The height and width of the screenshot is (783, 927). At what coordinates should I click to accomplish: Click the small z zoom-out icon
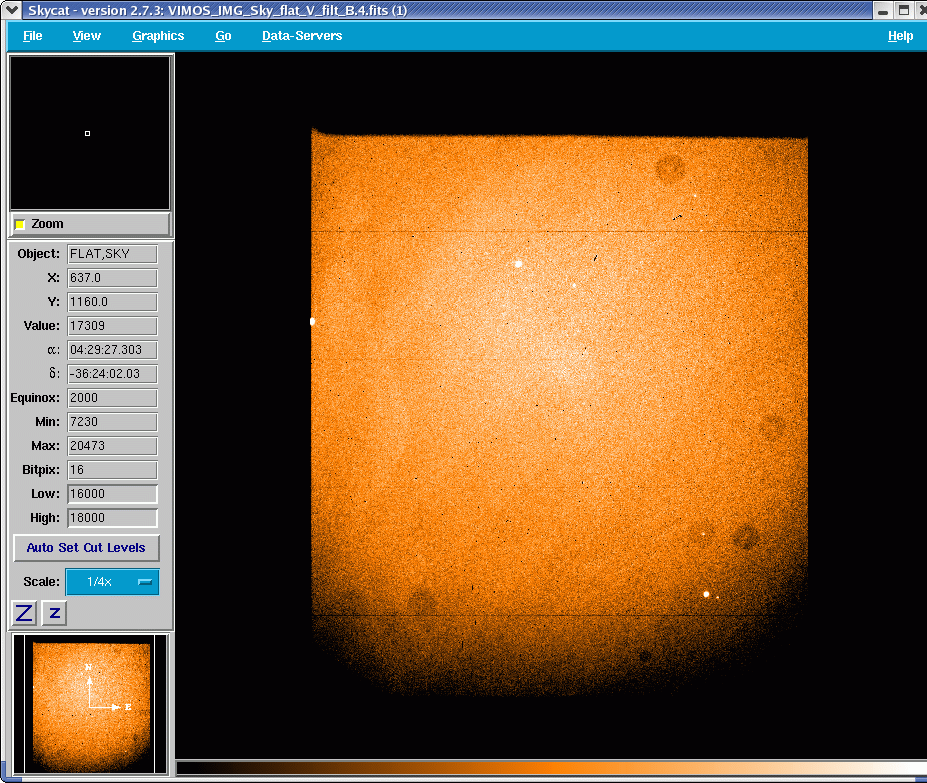pyautogui.click(x=54, y=613)
